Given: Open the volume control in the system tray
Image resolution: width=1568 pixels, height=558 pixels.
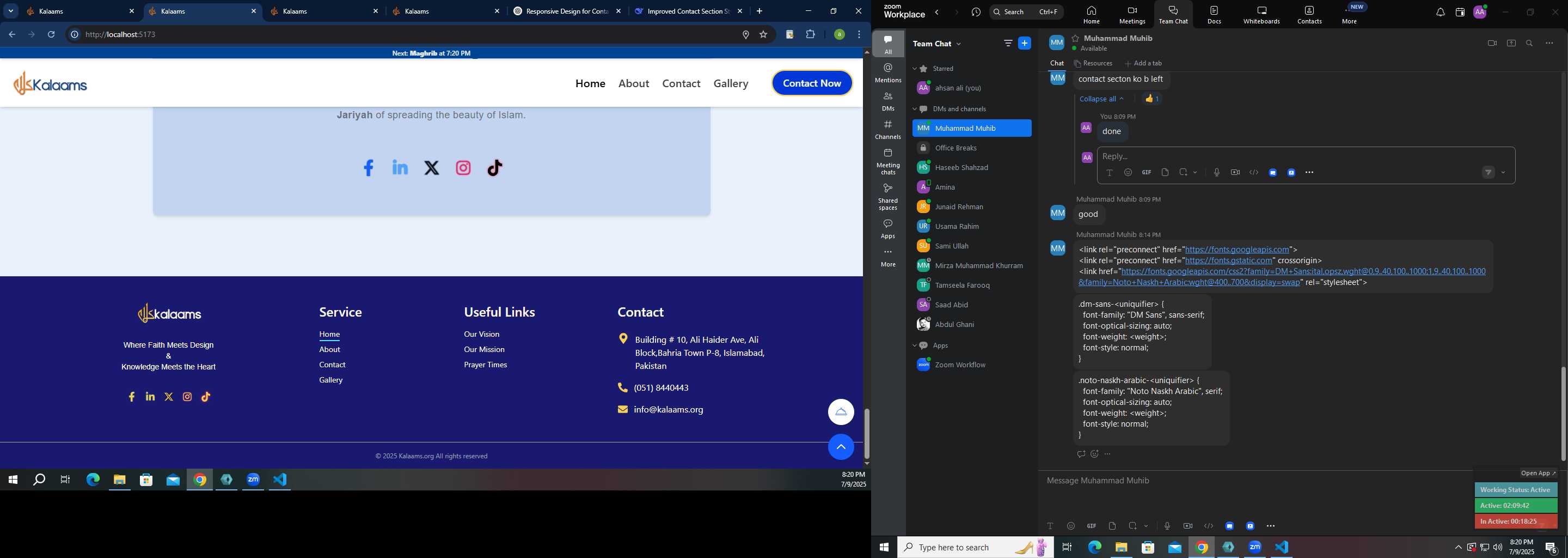Looking at the screenshot, I should pyautogui.click(x=1497, y=547).
